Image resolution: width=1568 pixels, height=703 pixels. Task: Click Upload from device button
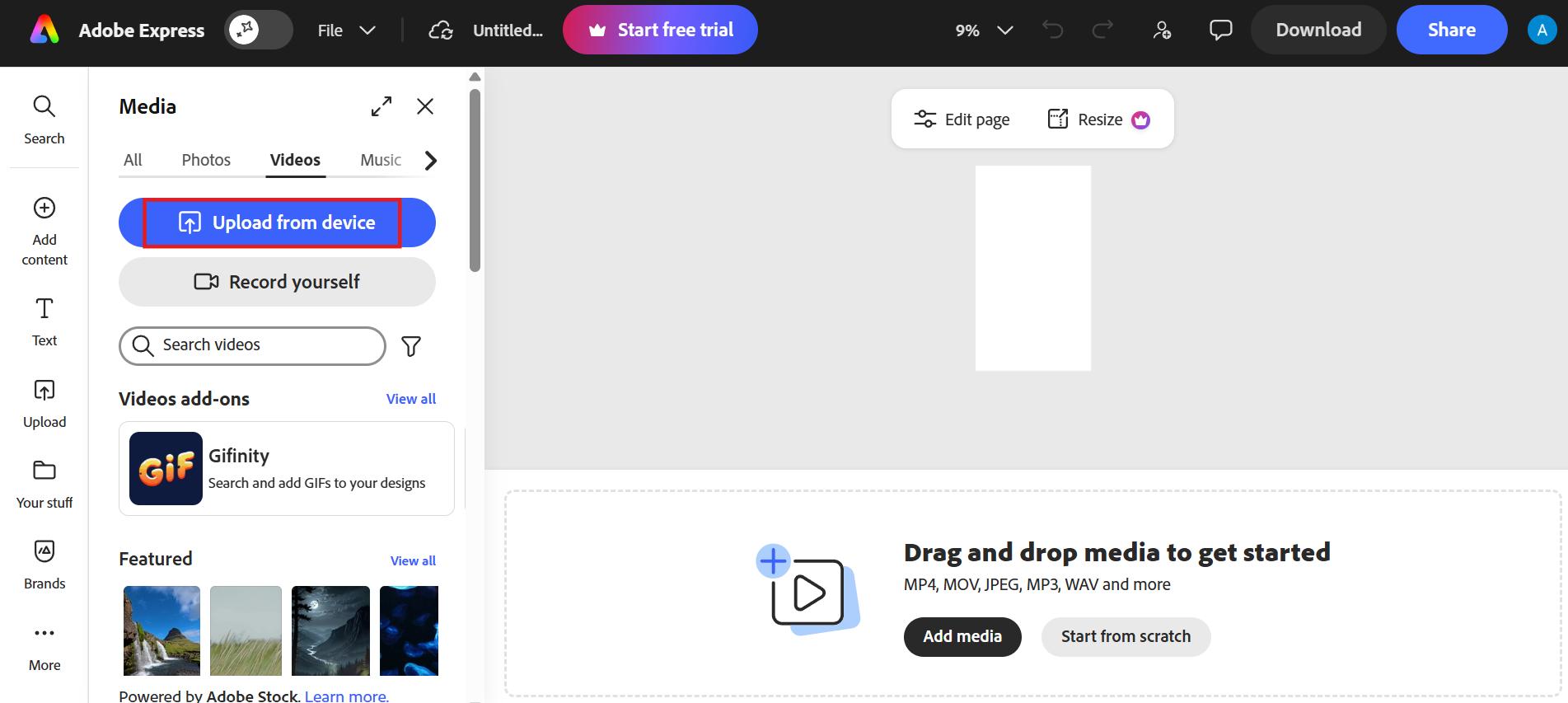tap(277, 223)
